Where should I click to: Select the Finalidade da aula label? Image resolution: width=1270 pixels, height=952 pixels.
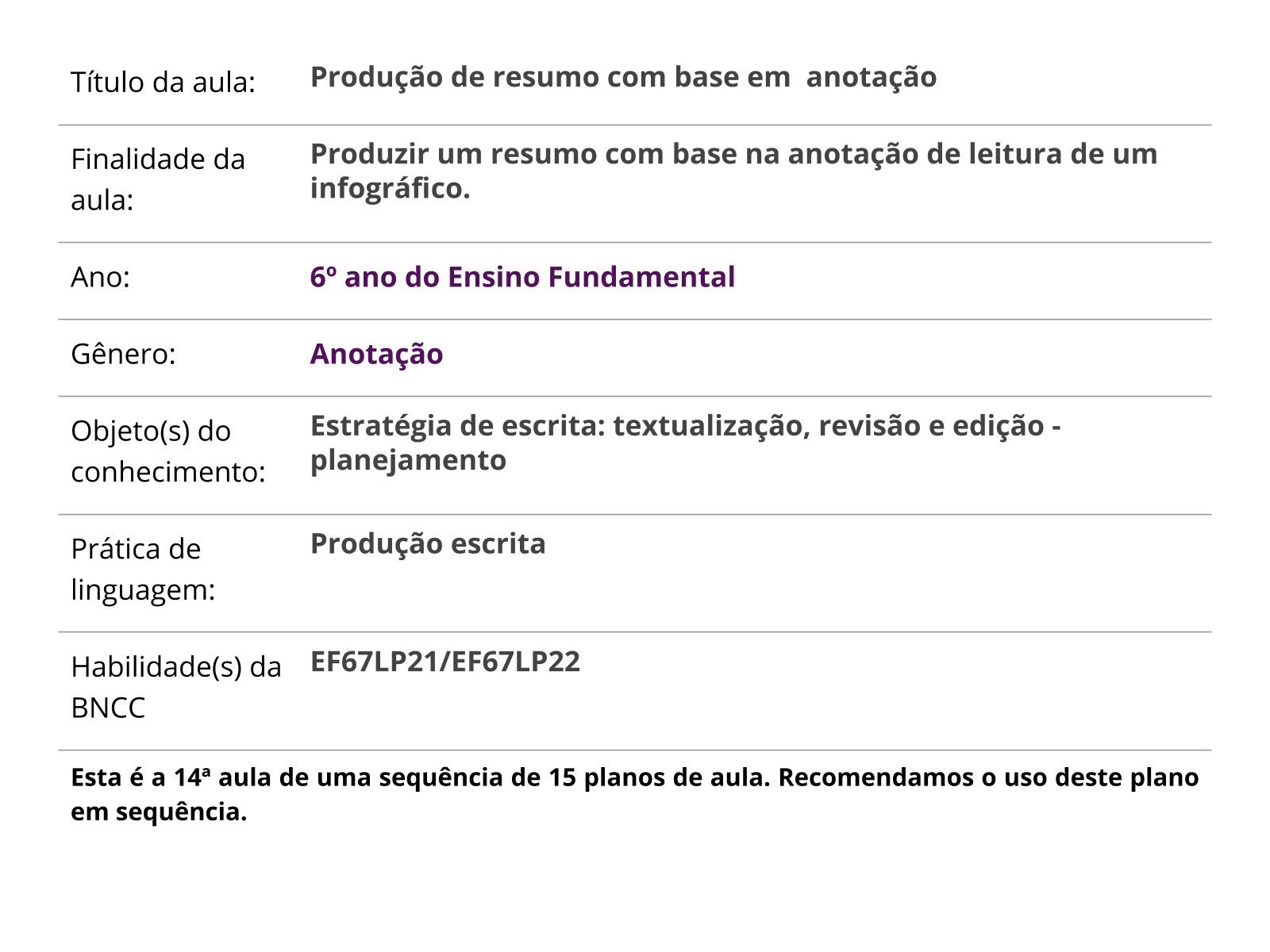click(x=157, y=179)
